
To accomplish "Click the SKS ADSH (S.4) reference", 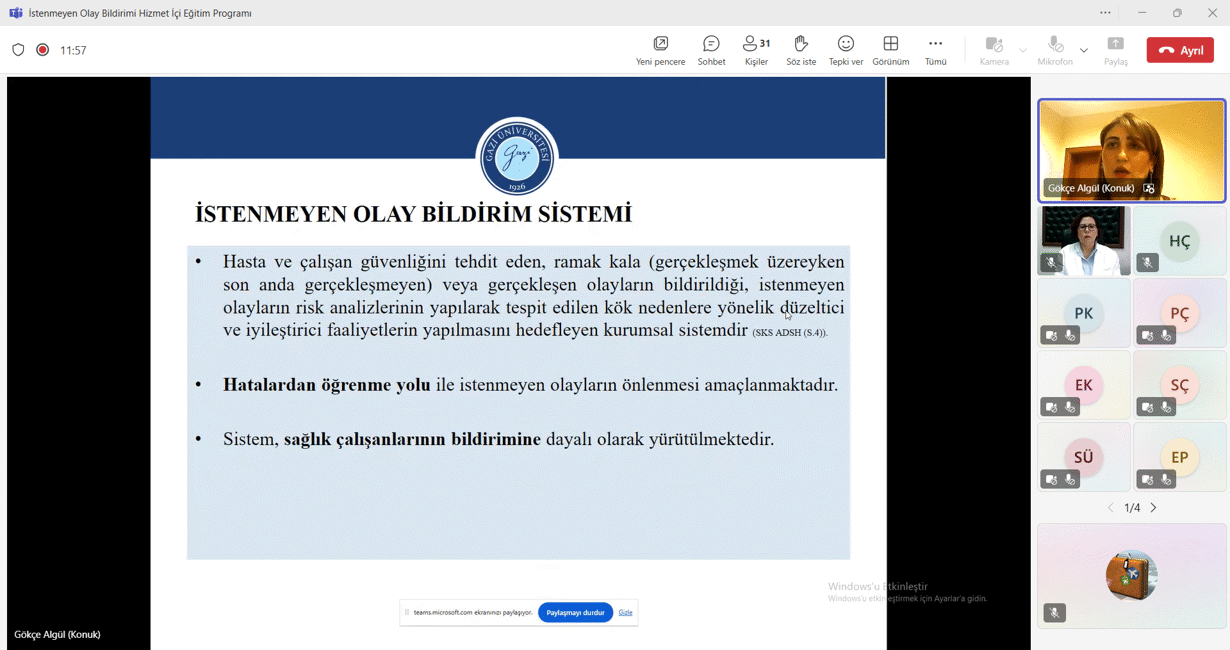I will [x=790, y=332].
